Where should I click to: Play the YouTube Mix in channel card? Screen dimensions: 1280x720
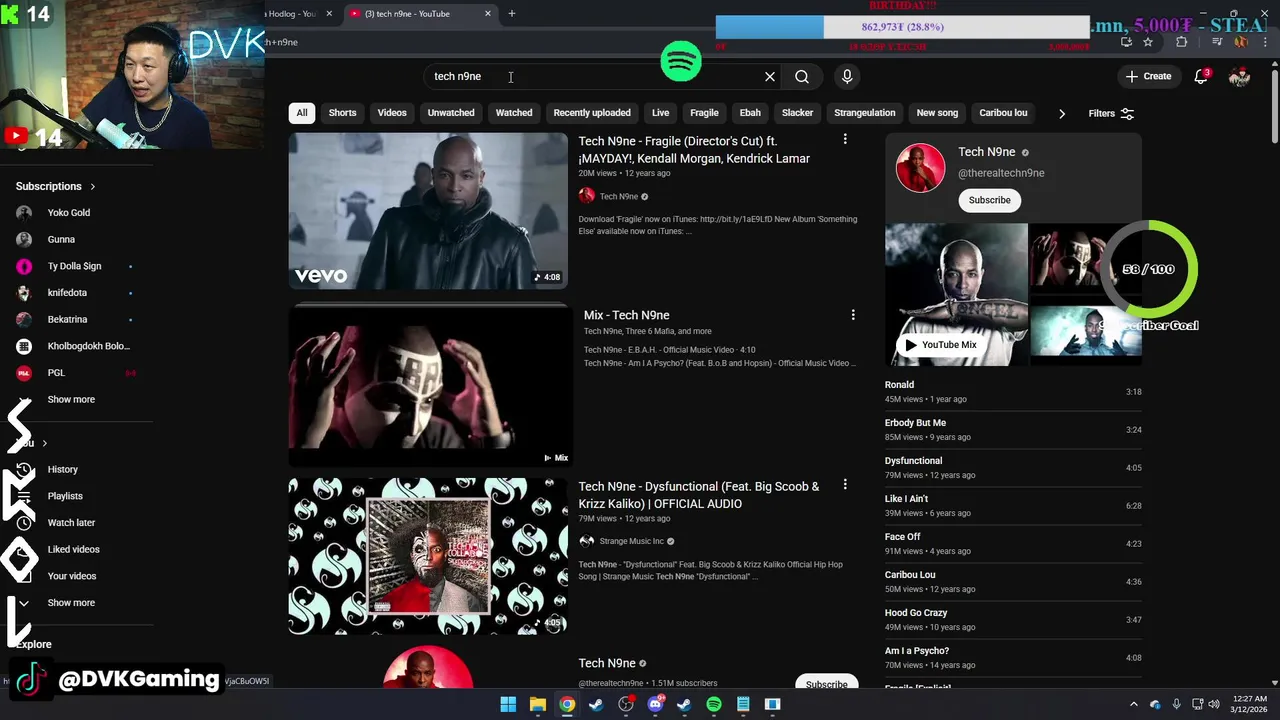pos(940,345)
